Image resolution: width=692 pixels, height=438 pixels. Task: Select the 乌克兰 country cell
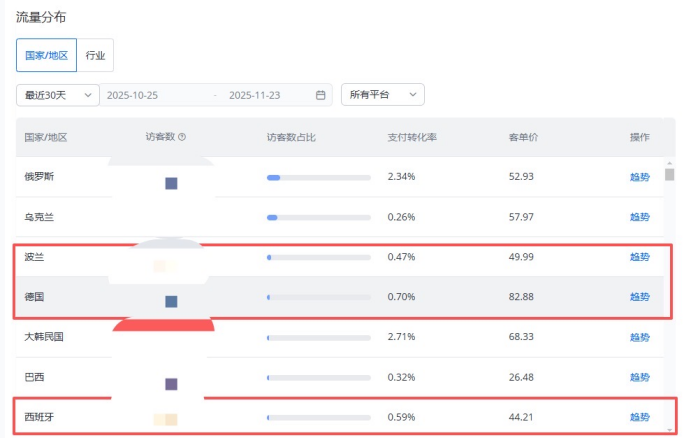click(x=39, y=217)
